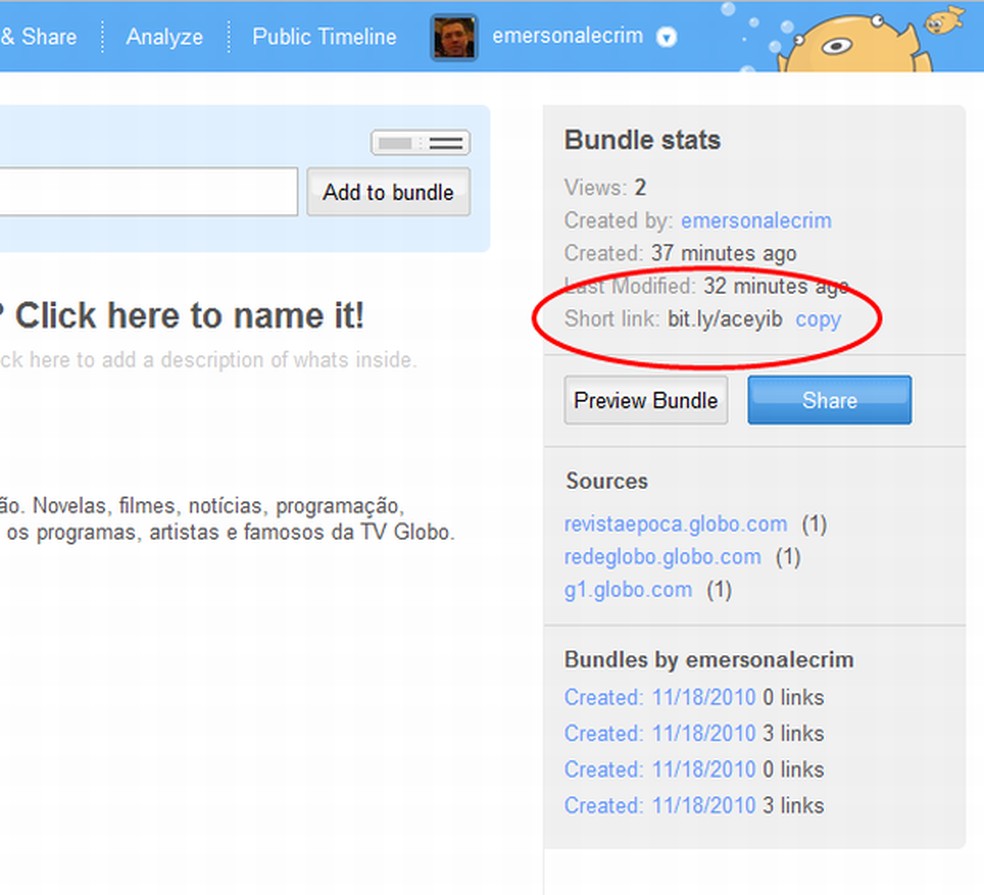This screenshot has height=895, width=984.
Task: Visit the revistaepoca.globo.com source link
Action: (675, 523)
